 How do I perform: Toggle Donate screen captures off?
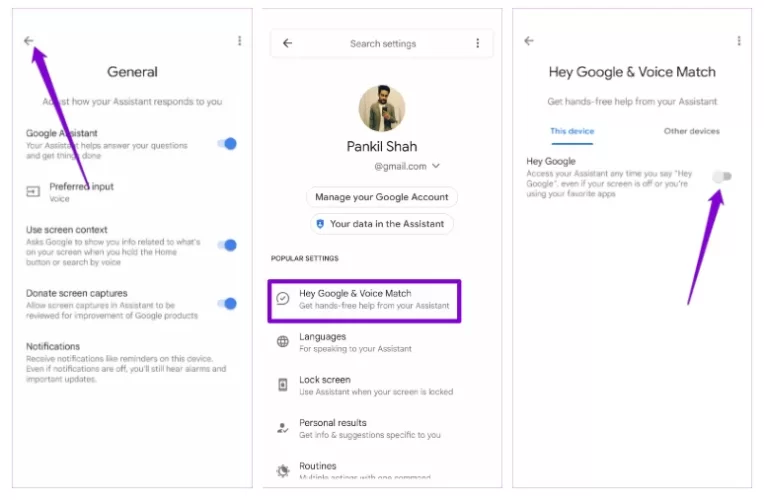(227, 303)
